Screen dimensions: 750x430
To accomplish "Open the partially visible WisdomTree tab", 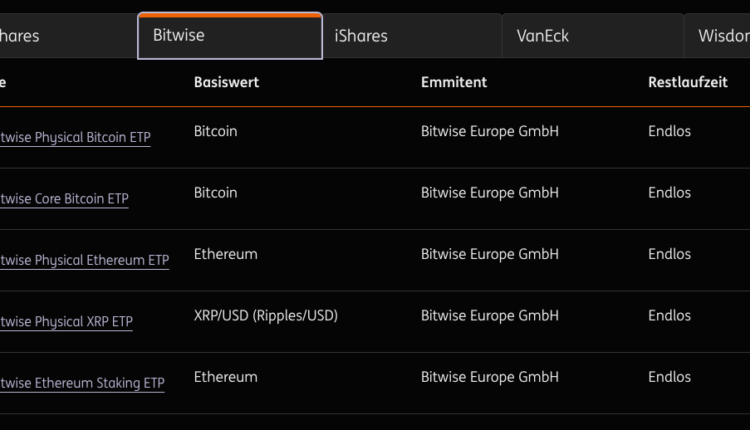I will [718, 36].
